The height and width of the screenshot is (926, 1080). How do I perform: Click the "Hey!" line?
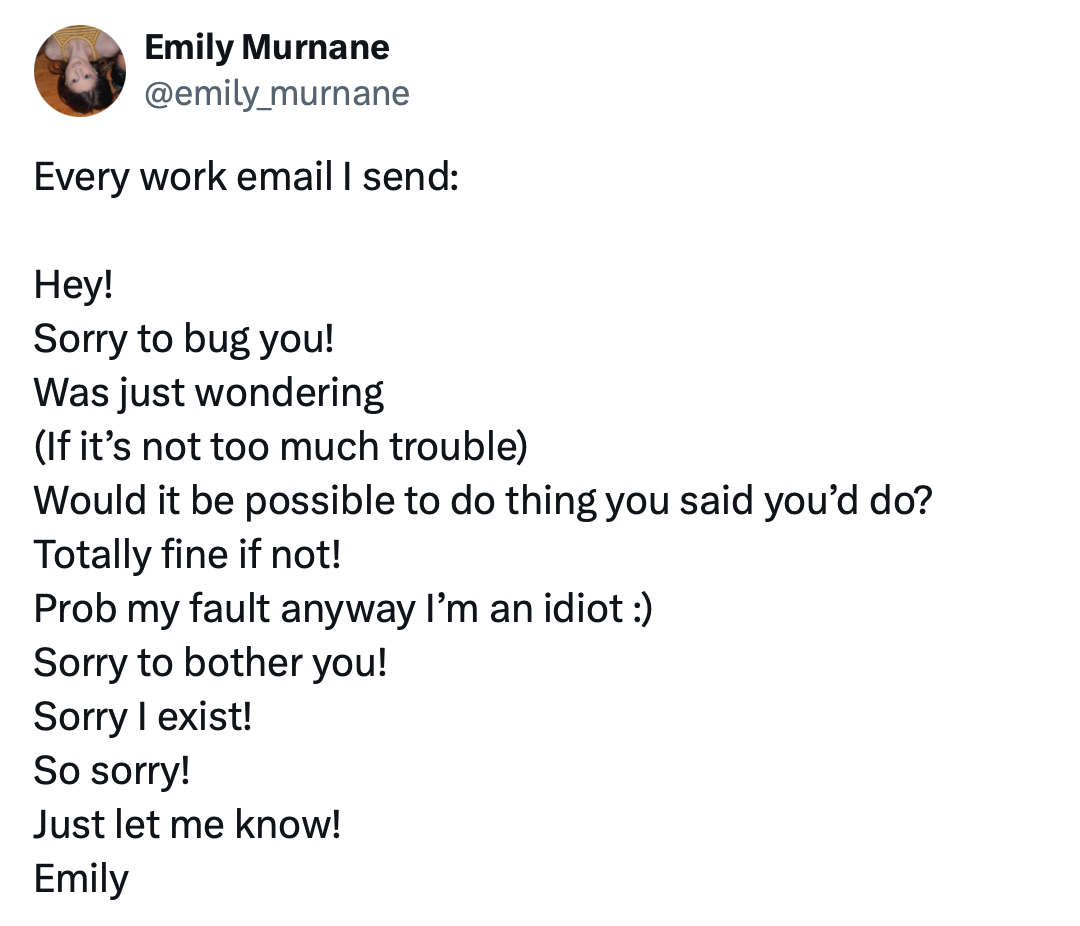pos(74,286)
